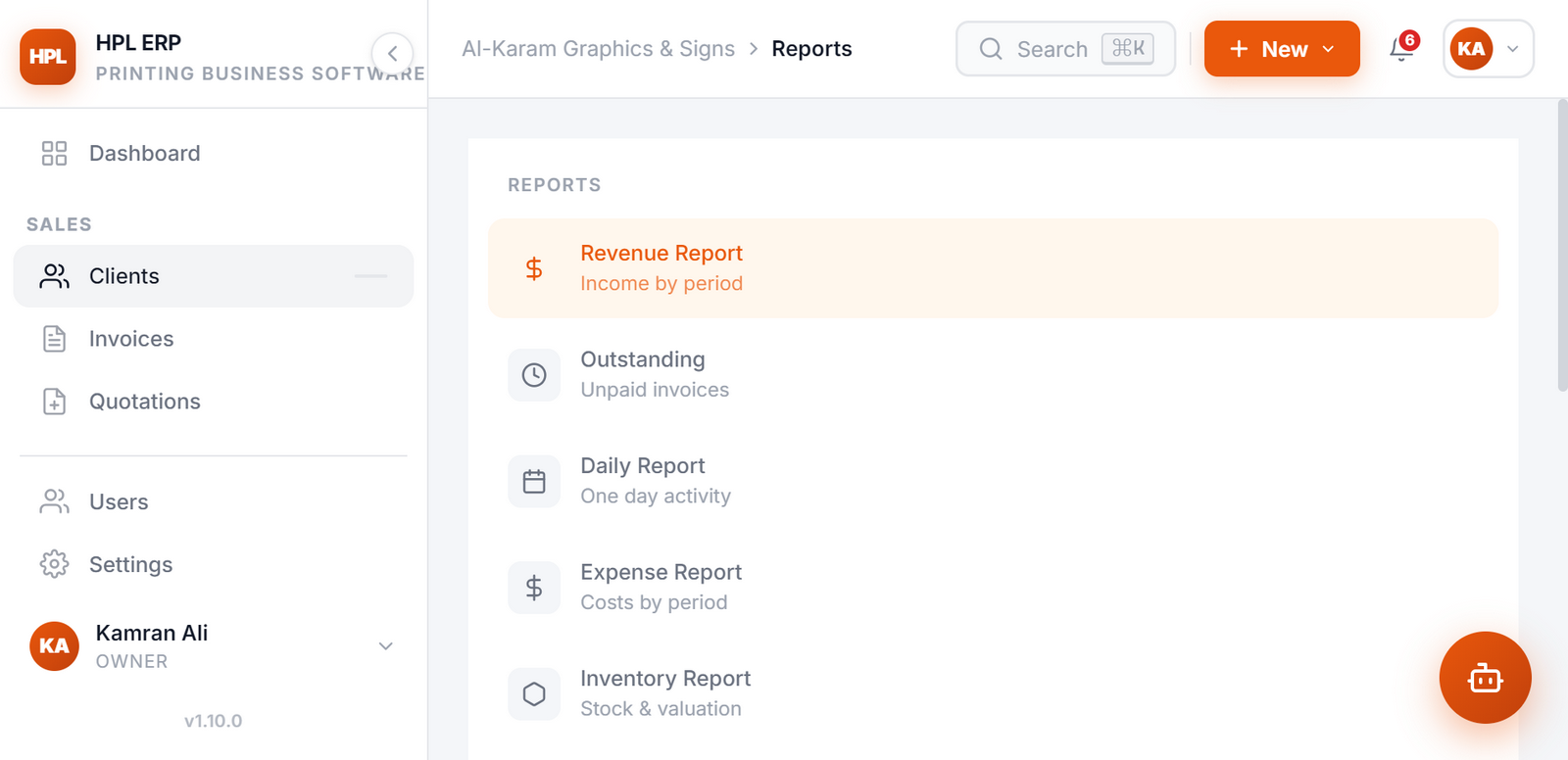The image size is (1568, 760).
Task: Click the Outstanding clock icon
Action: tap(534, 375)
